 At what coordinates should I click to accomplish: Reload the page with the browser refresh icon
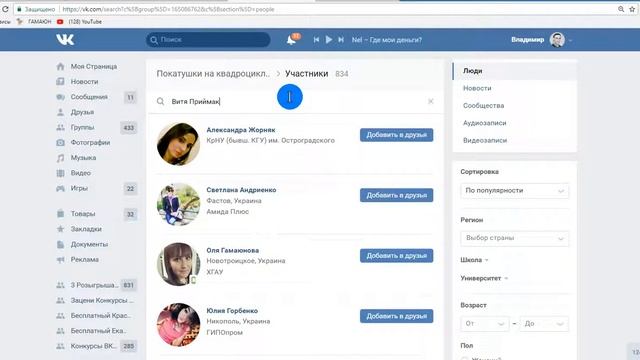5,9
